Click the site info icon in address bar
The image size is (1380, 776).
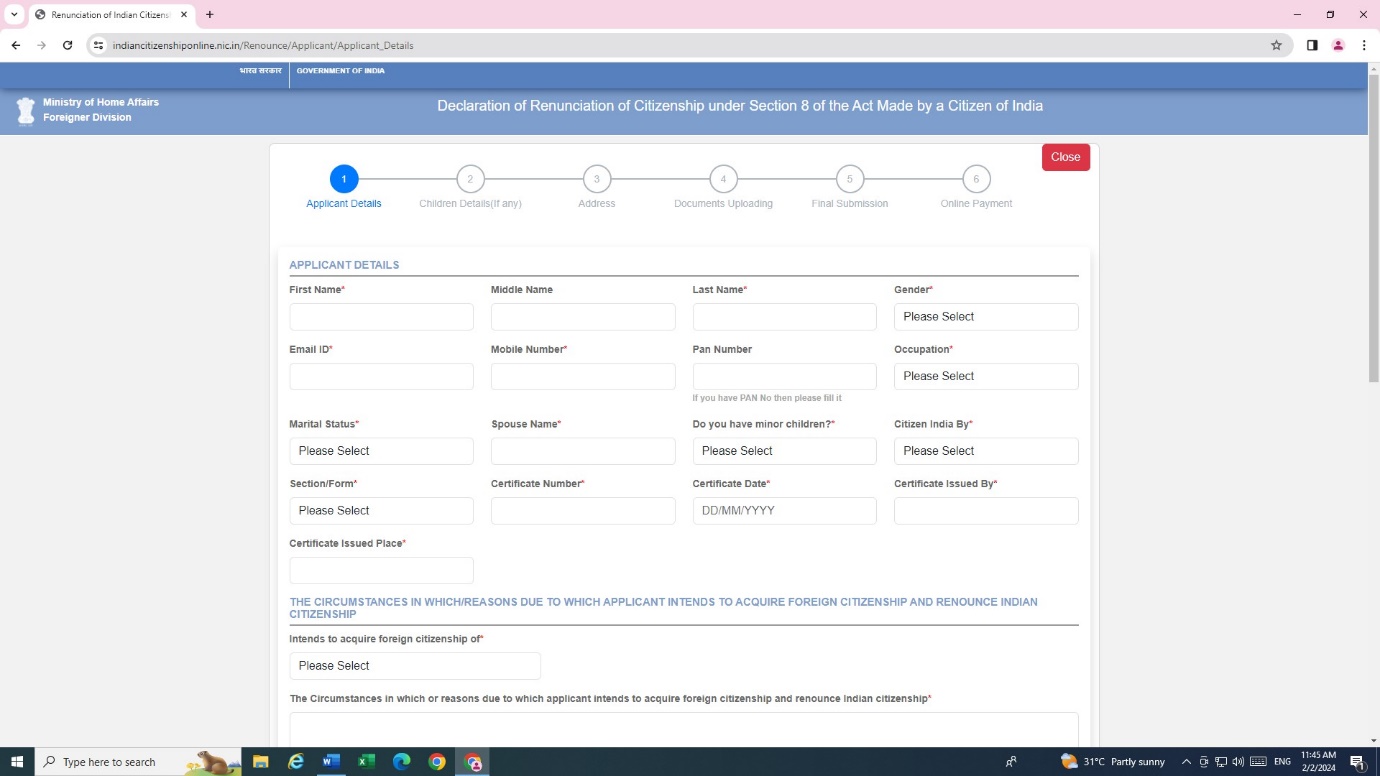98,45
